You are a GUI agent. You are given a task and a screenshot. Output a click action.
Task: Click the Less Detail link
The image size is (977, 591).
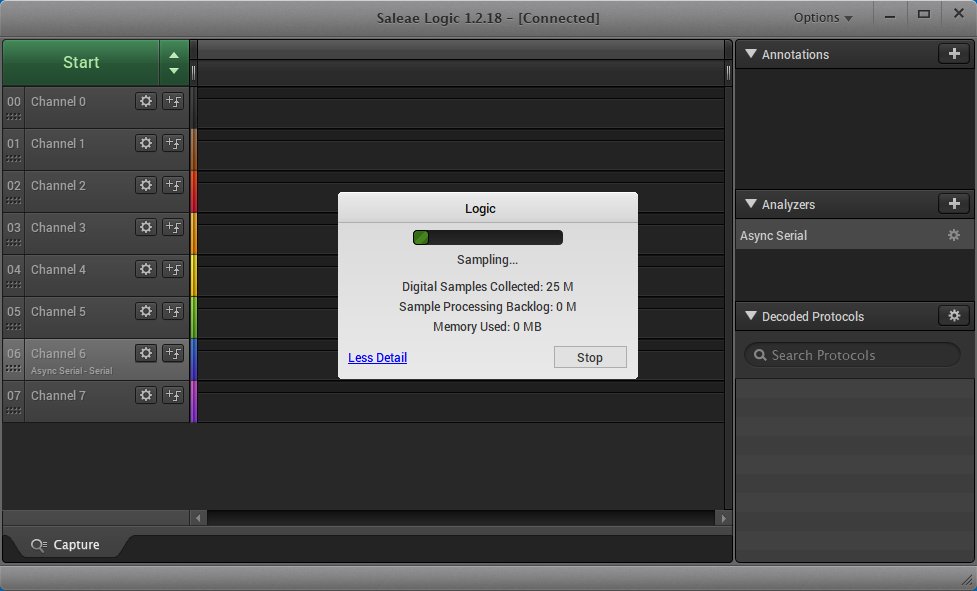coord(378,357)
